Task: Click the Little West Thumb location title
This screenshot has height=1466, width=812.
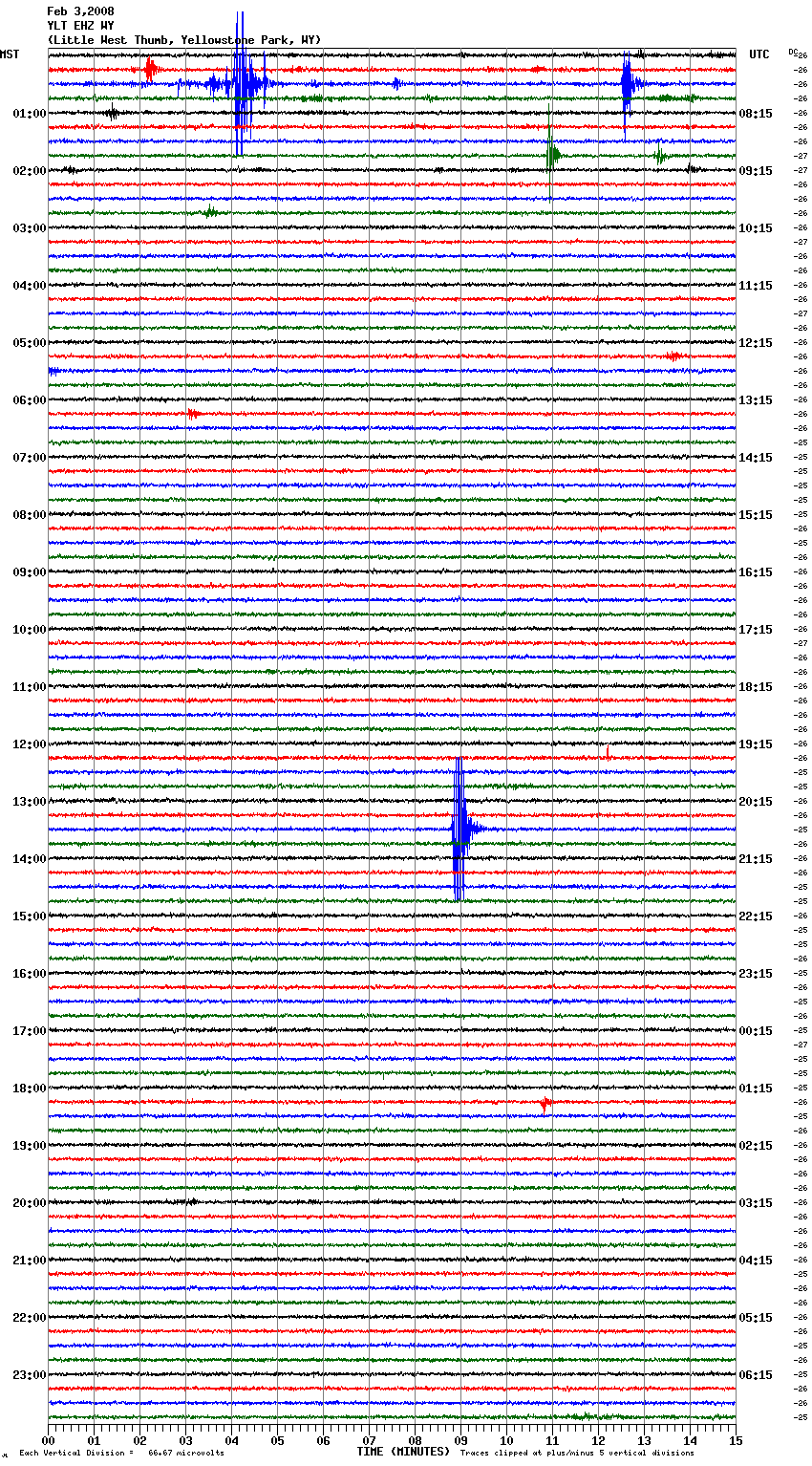Action: coord(184,40)
